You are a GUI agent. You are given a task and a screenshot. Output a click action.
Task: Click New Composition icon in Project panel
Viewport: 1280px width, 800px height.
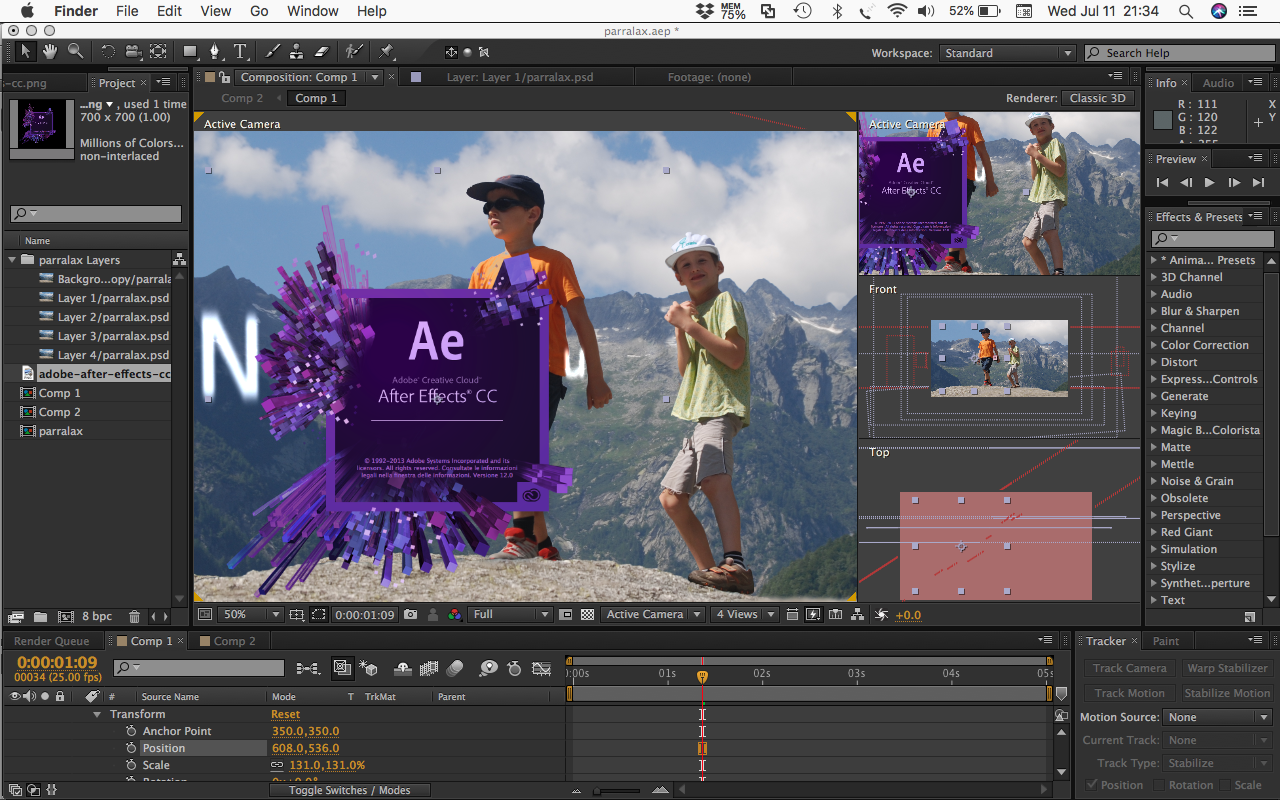65,616
